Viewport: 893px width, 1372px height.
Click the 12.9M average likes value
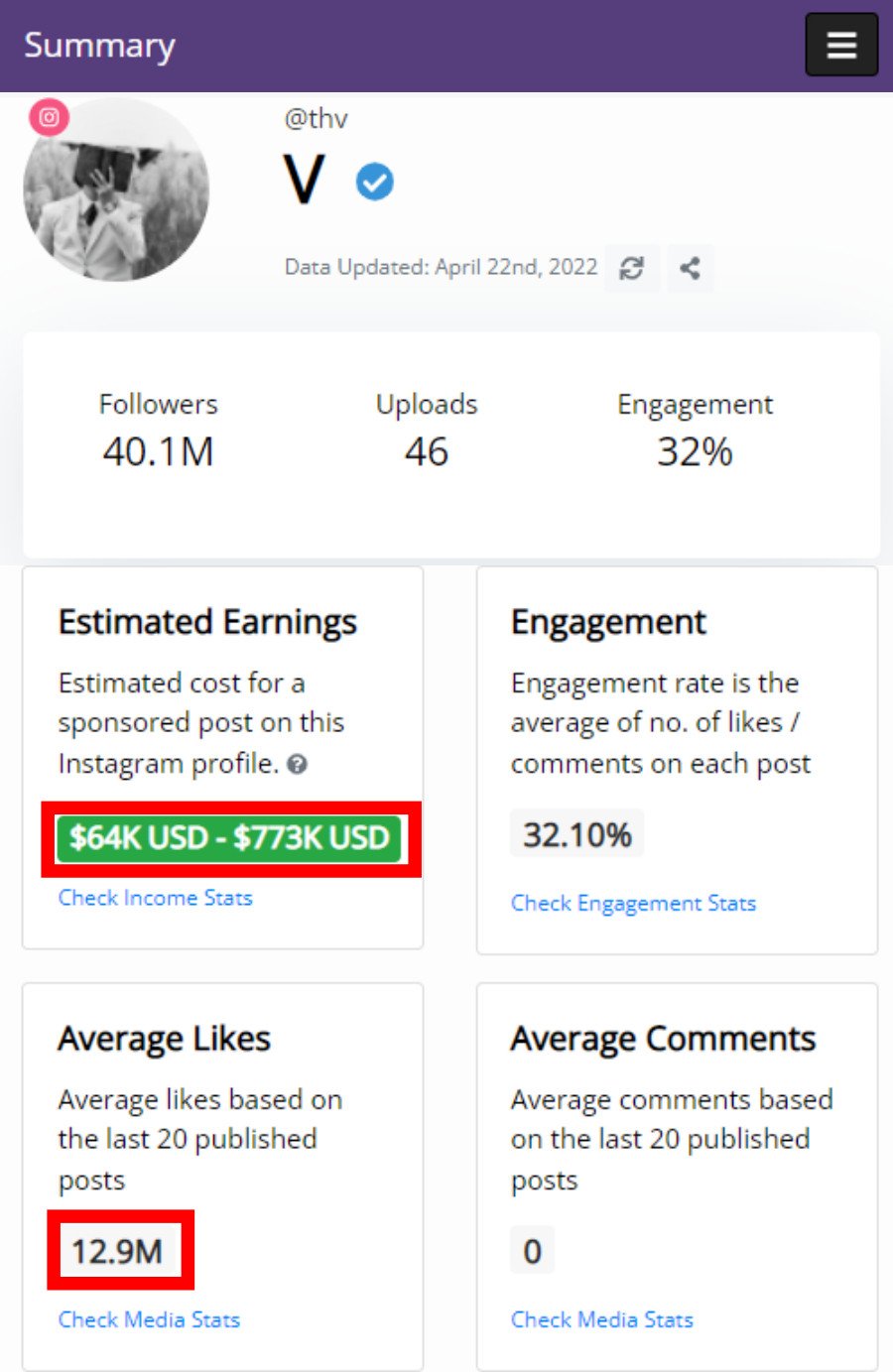click(117, 1251)
